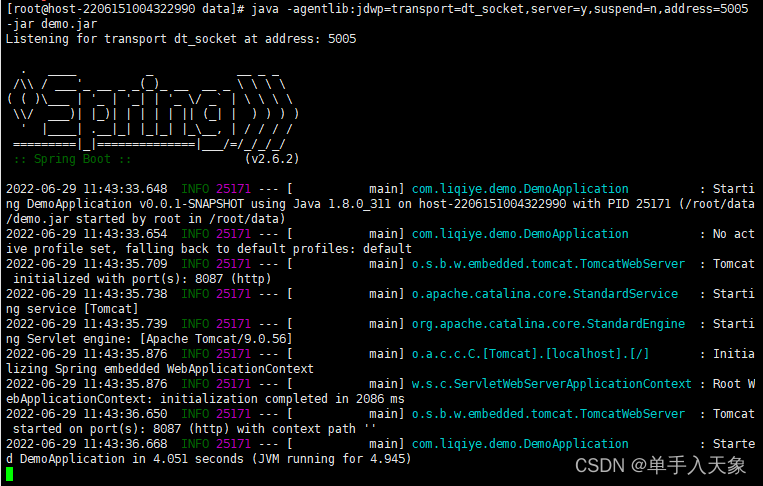This screenshot has height=486, width=763.
Task: Click the logger name 'org.apache.catalina.core.StandardEngine'
Action: 548,324
